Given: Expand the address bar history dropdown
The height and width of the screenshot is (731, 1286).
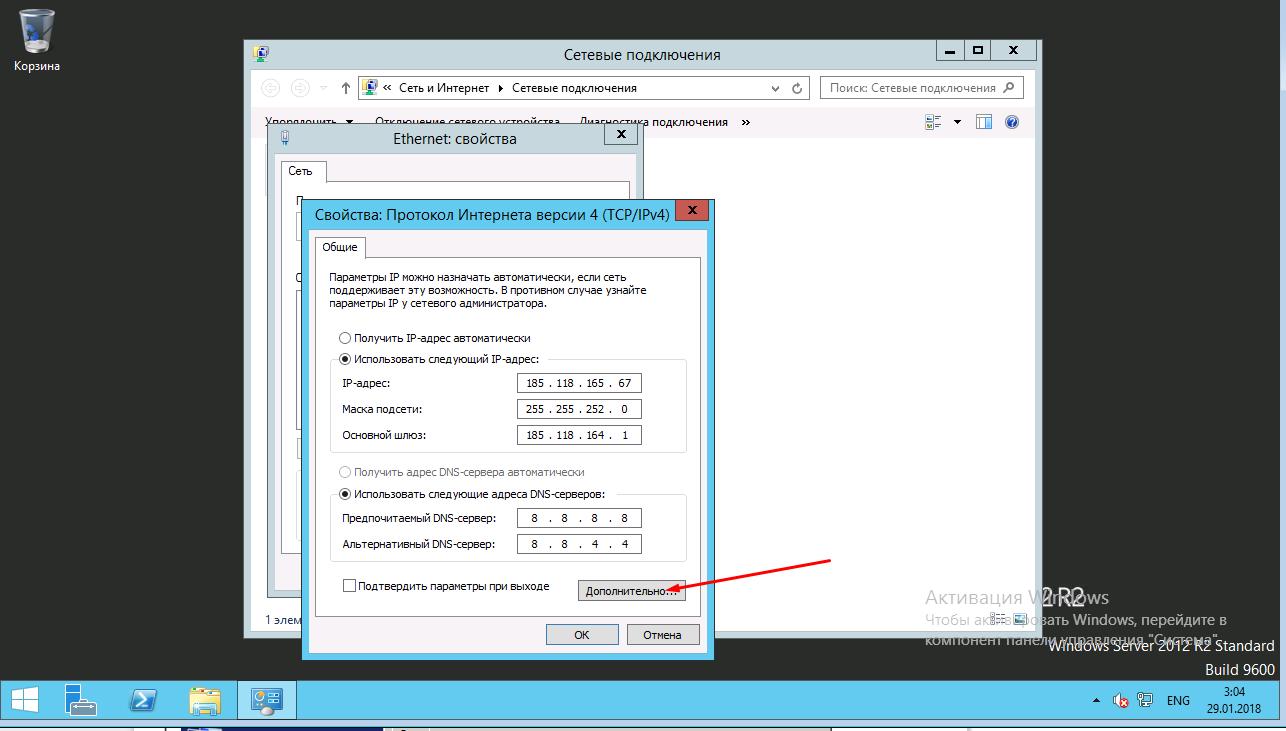Looking at the screenshot, I should 776,88.
